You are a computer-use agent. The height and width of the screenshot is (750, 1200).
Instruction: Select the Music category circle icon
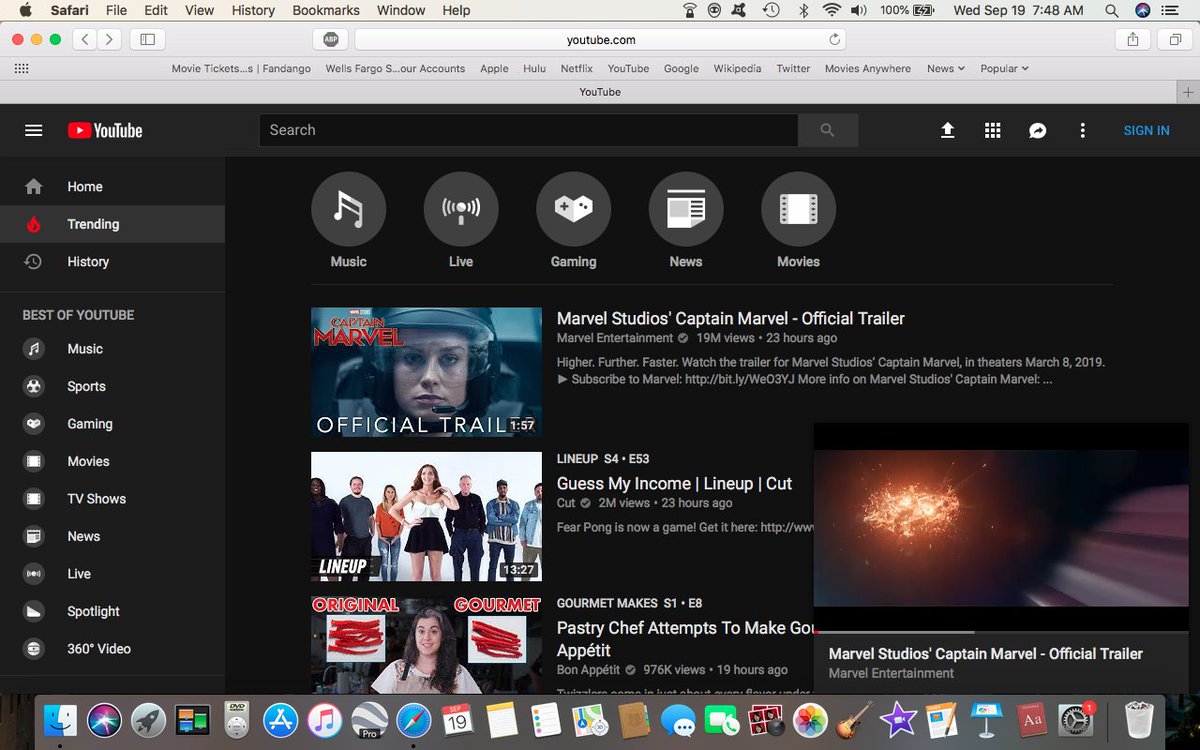click(x=348, y=209)
